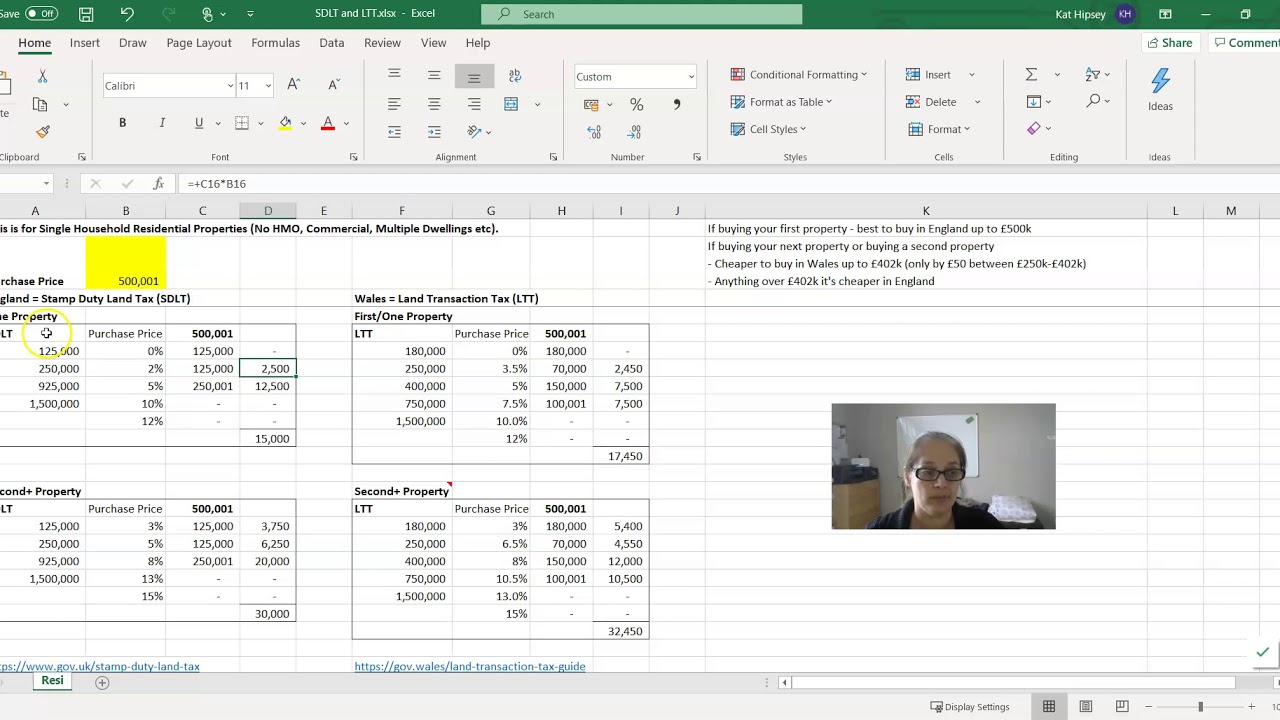Open the Ribbon Display Options icon
This screenshot has width=1280, height=720.
click(x=1165, y=14)
